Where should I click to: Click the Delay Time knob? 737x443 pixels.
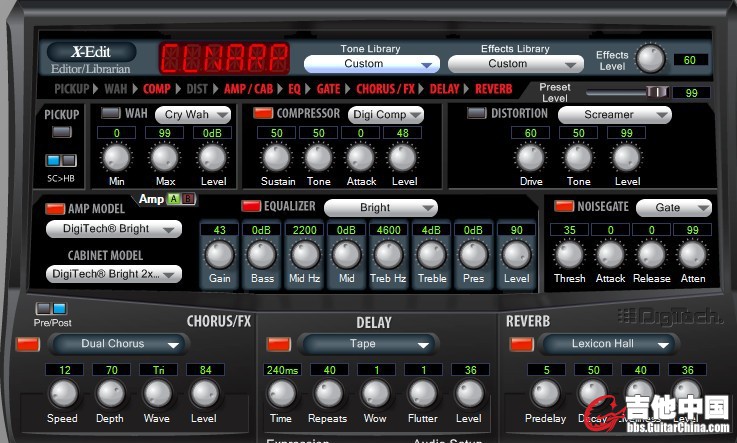[281, 393]
